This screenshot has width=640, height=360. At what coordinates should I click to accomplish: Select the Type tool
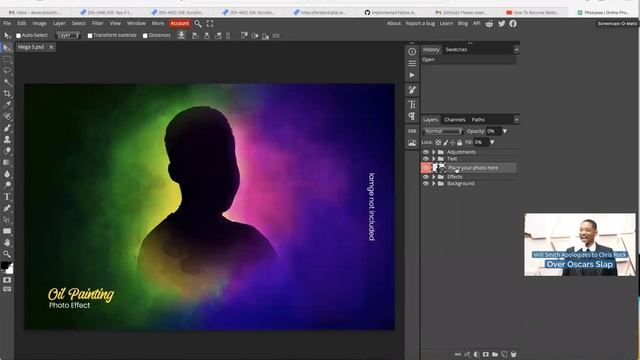tap(7, 197)
